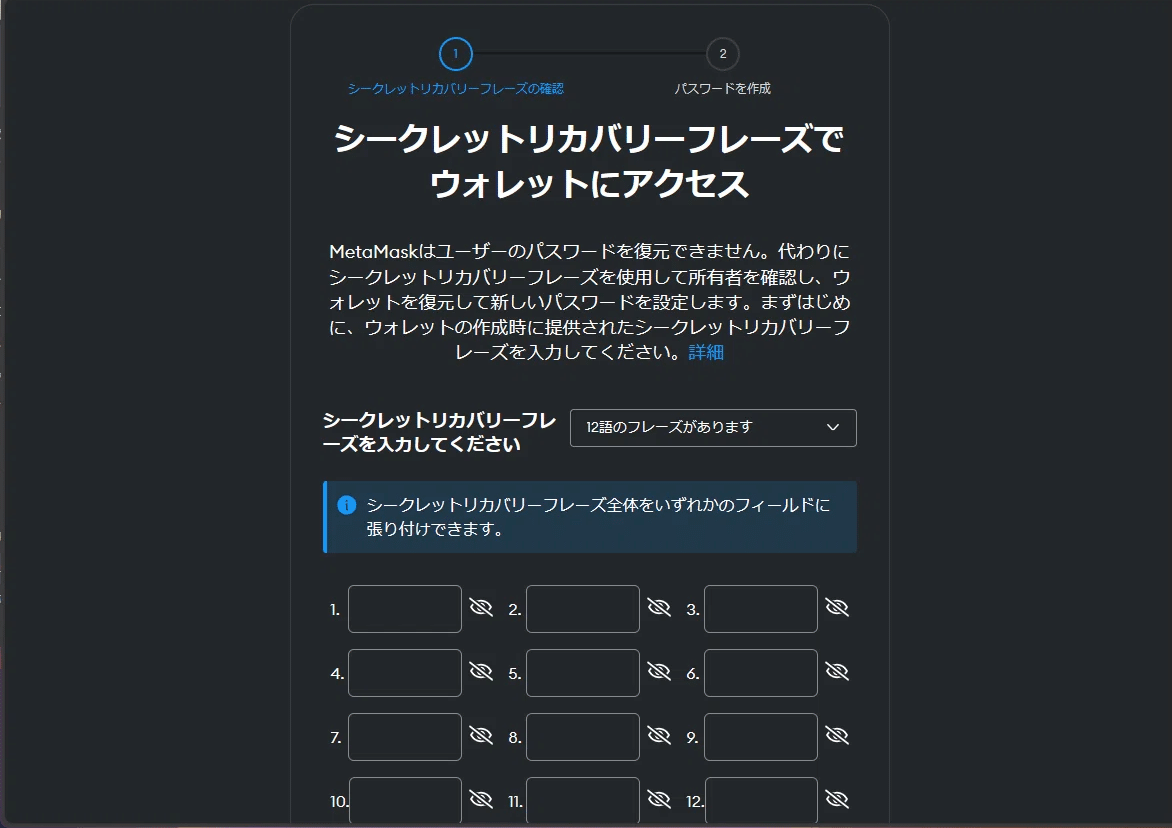This screenshot has height=828, width=1172.
Task: Show word 2 via eye toggle
Action: [x=659, y=608]
